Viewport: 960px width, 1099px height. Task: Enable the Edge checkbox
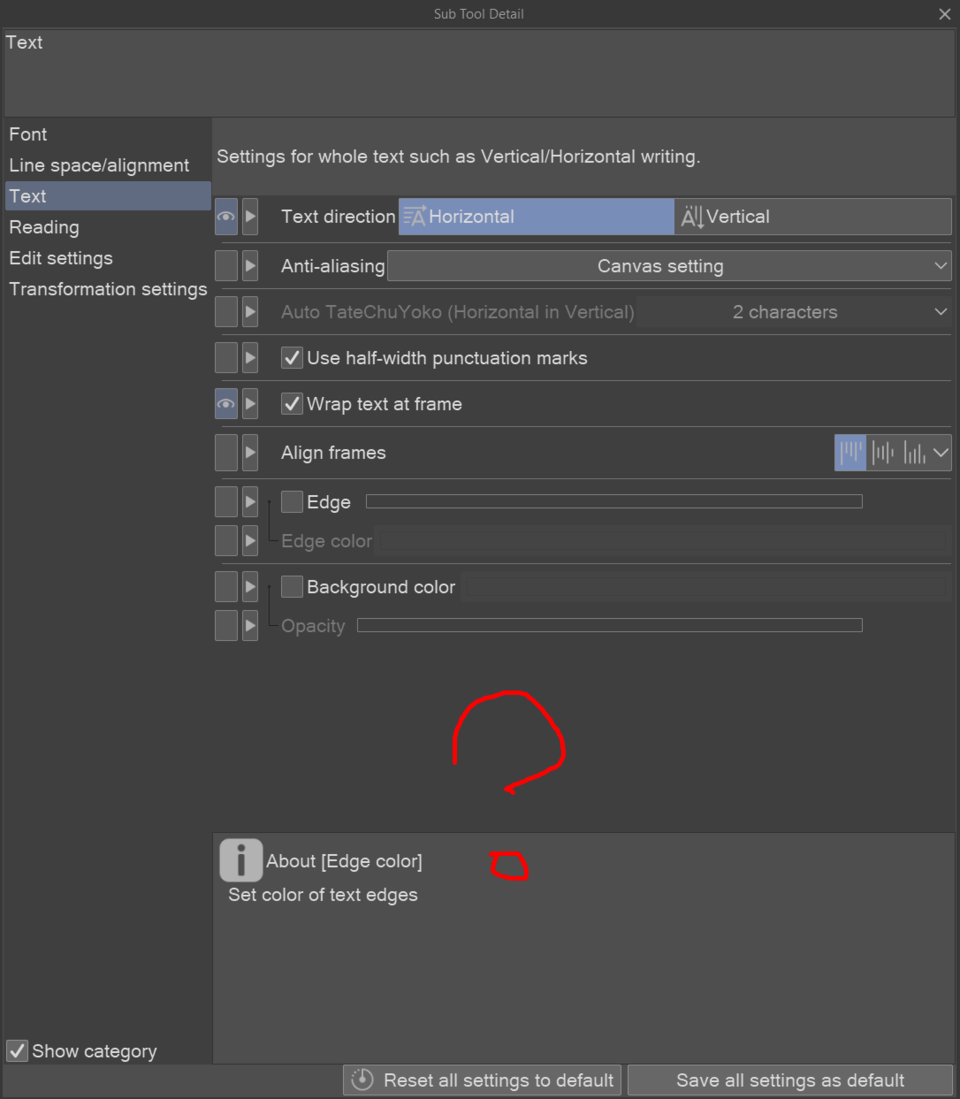292,502
